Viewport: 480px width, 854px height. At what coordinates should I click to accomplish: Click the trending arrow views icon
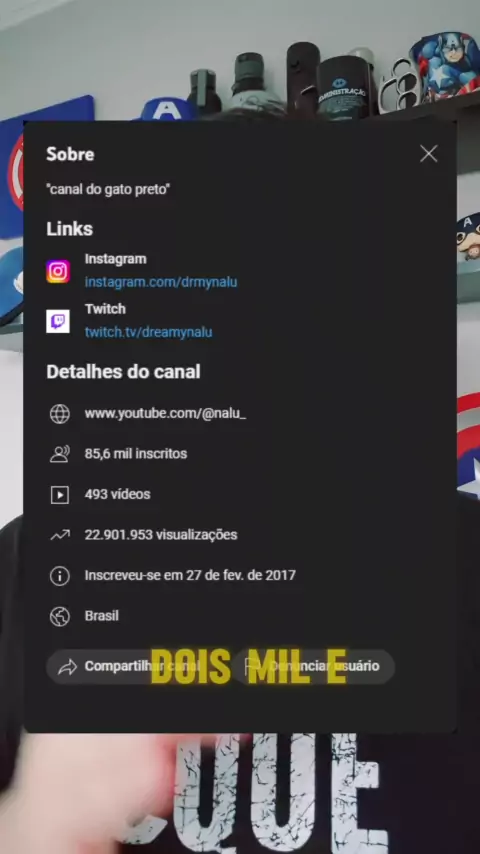coord(59,535)
